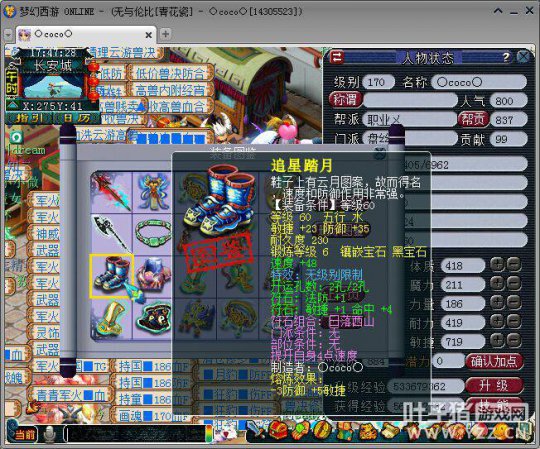
Task: Decrease 力量 with its minus button
Action: (x=514, y=303)
